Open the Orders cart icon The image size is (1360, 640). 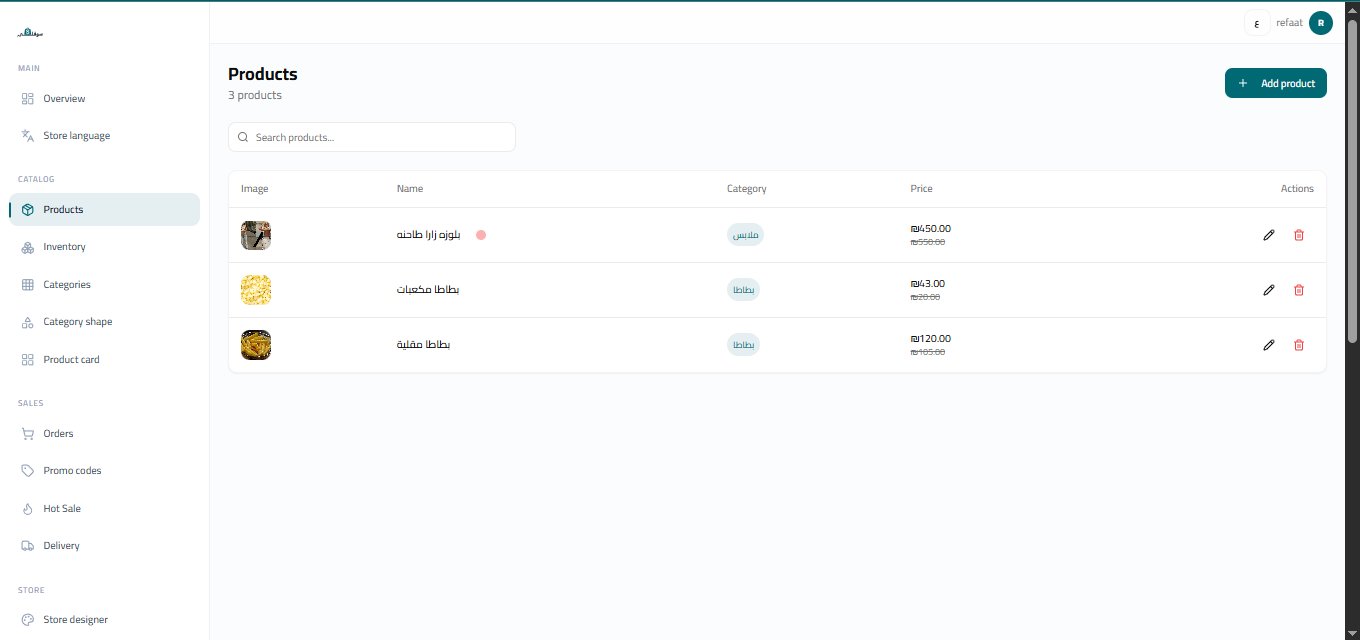[x=28, y=434]
